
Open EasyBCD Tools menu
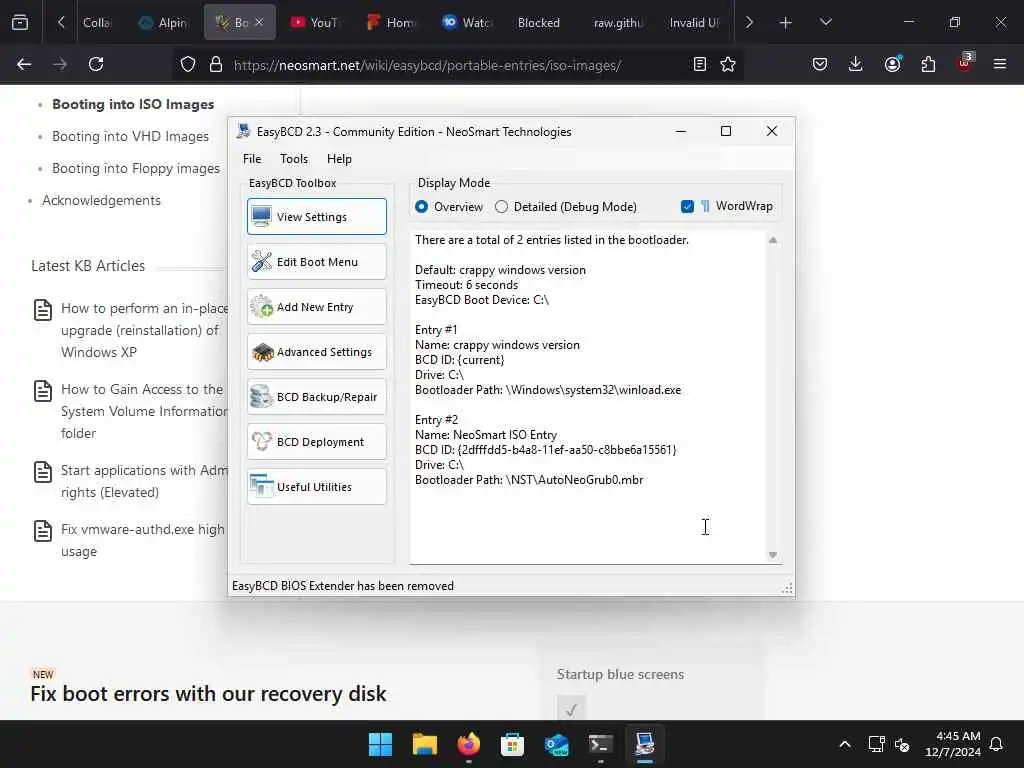294,159
